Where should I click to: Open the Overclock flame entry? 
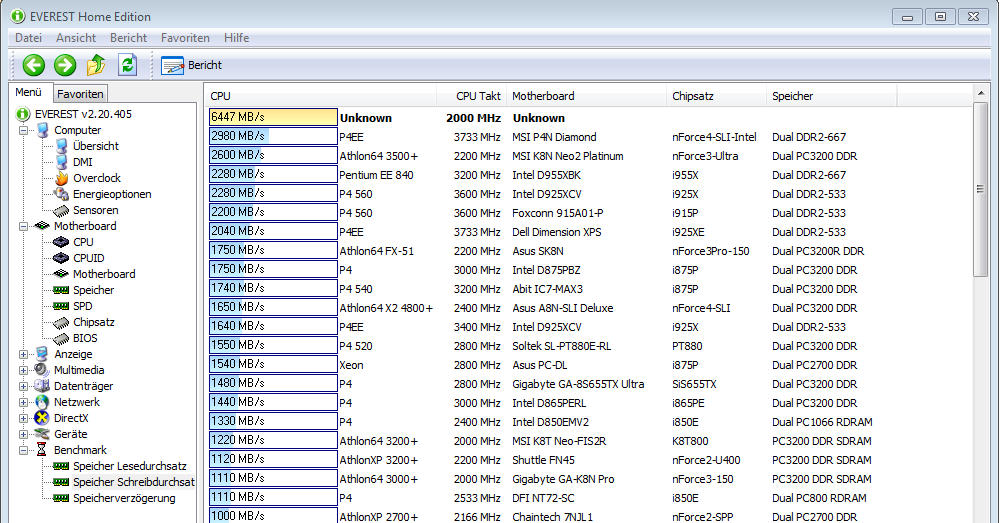[96, 178]
